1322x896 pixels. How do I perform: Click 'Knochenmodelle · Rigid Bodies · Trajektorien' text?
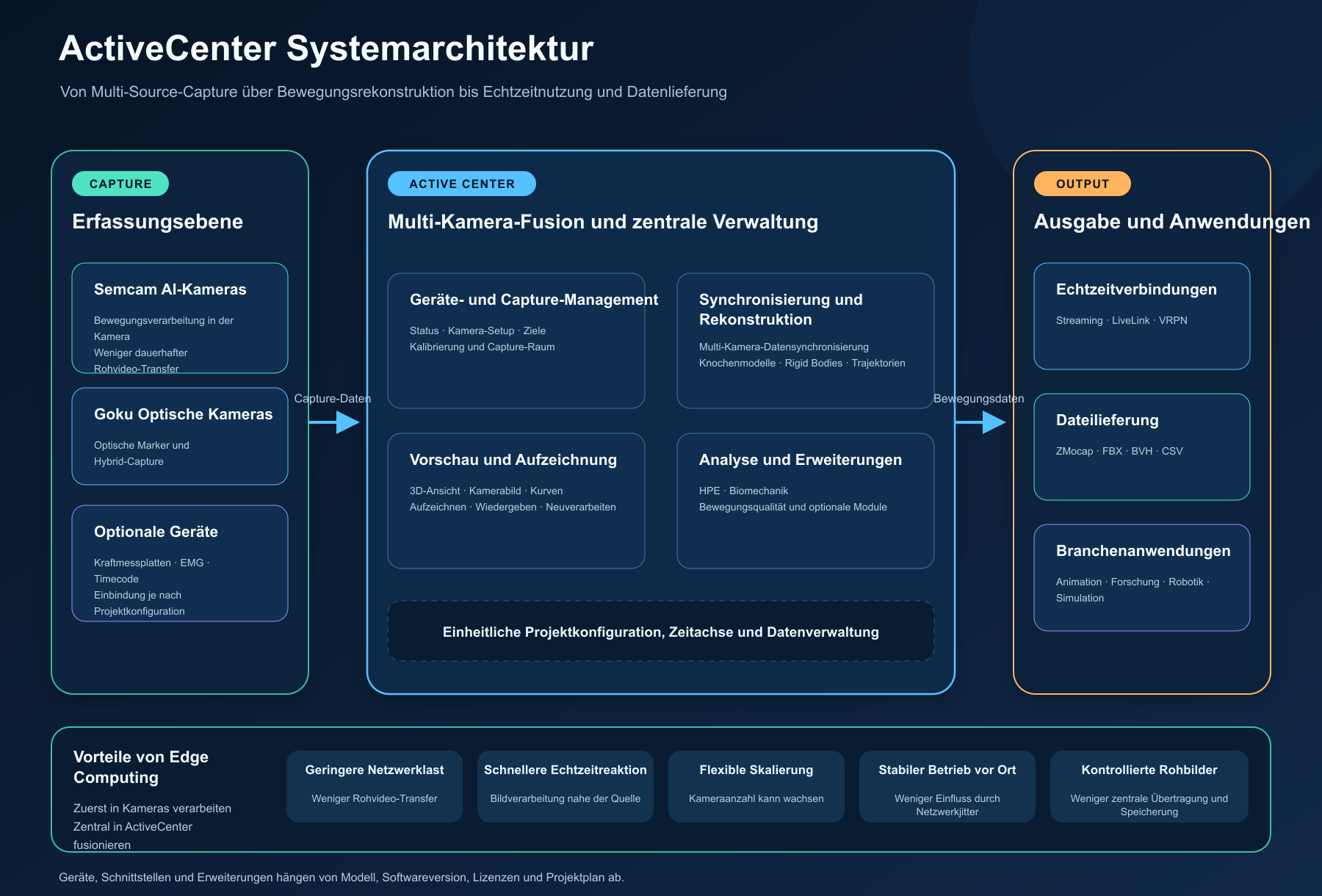point(802,364)
